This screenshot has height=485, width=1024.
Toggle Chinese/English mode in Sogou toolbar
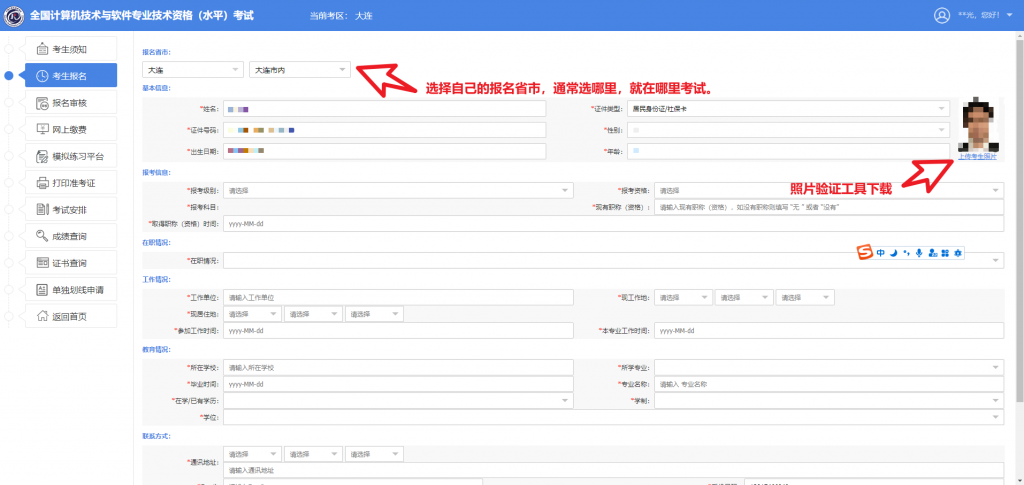coord(880,253)
